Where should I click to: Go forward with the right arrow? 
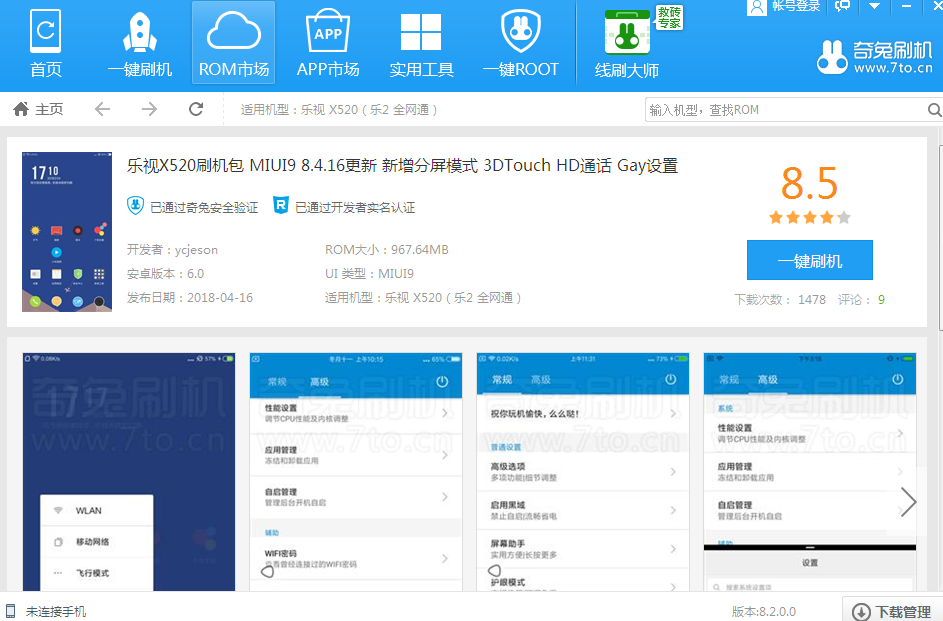pyautogui.click(x=149, y=109)
